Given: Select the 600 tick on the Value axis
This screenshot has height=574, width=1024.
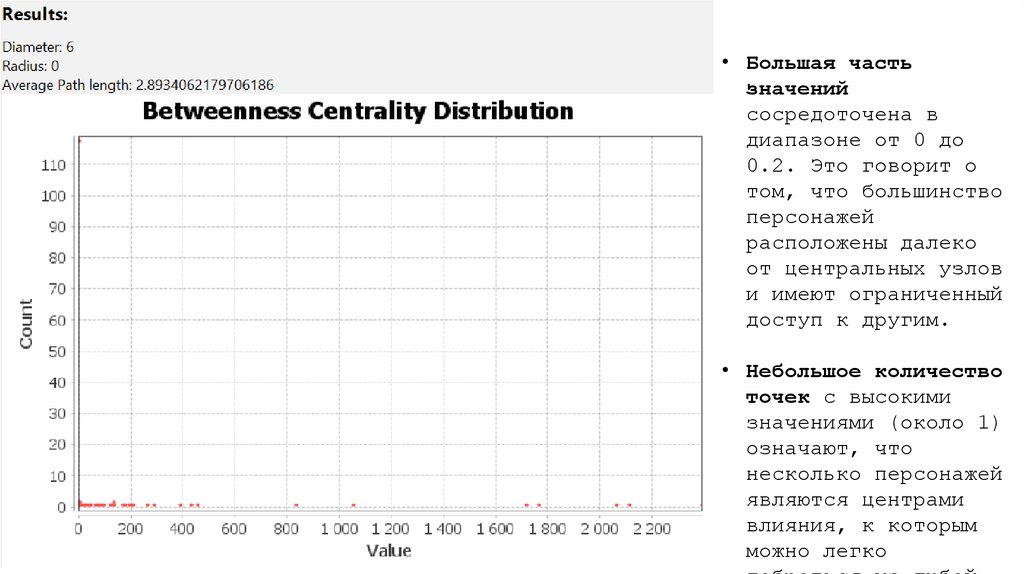Looking at the screenshot, I should (x=235, y=527).
